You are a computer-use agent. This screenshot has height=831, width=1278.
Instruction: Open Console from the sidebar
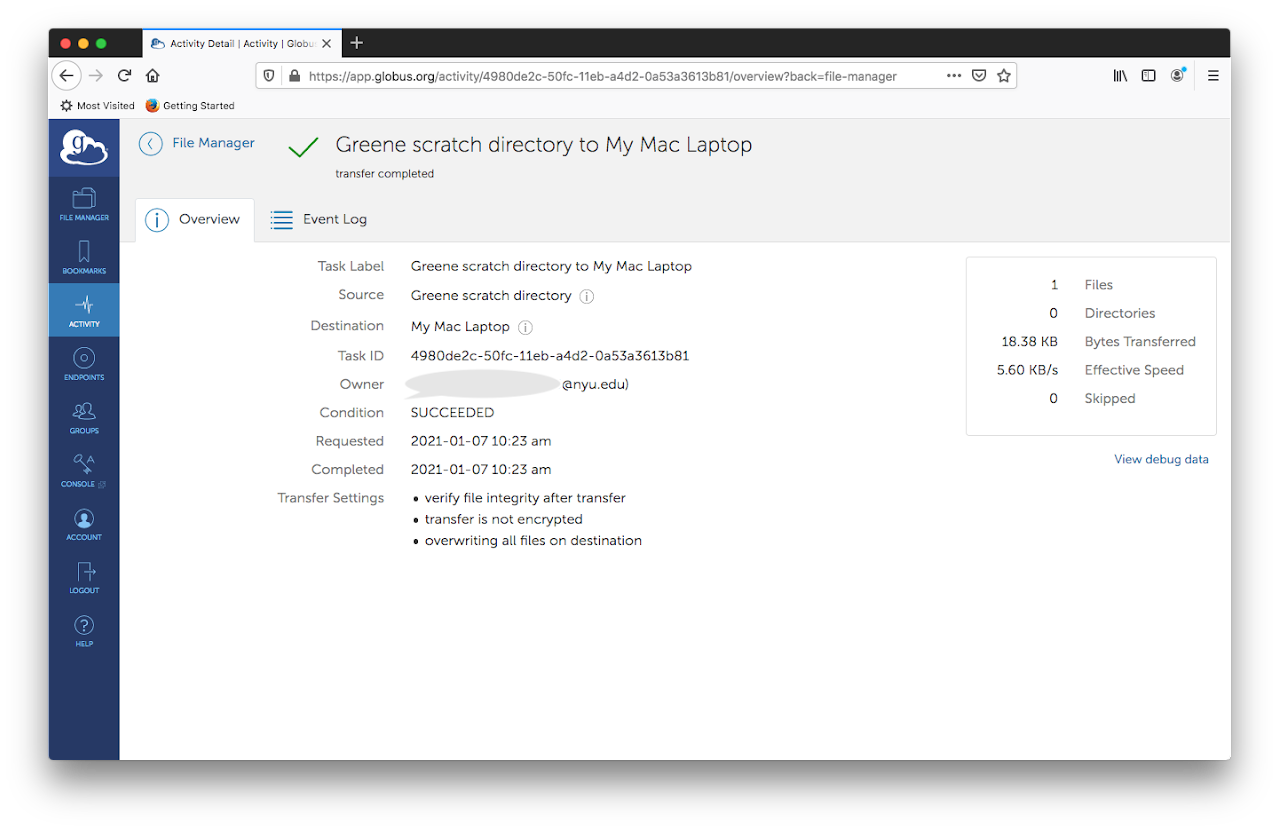pos(84,470)
